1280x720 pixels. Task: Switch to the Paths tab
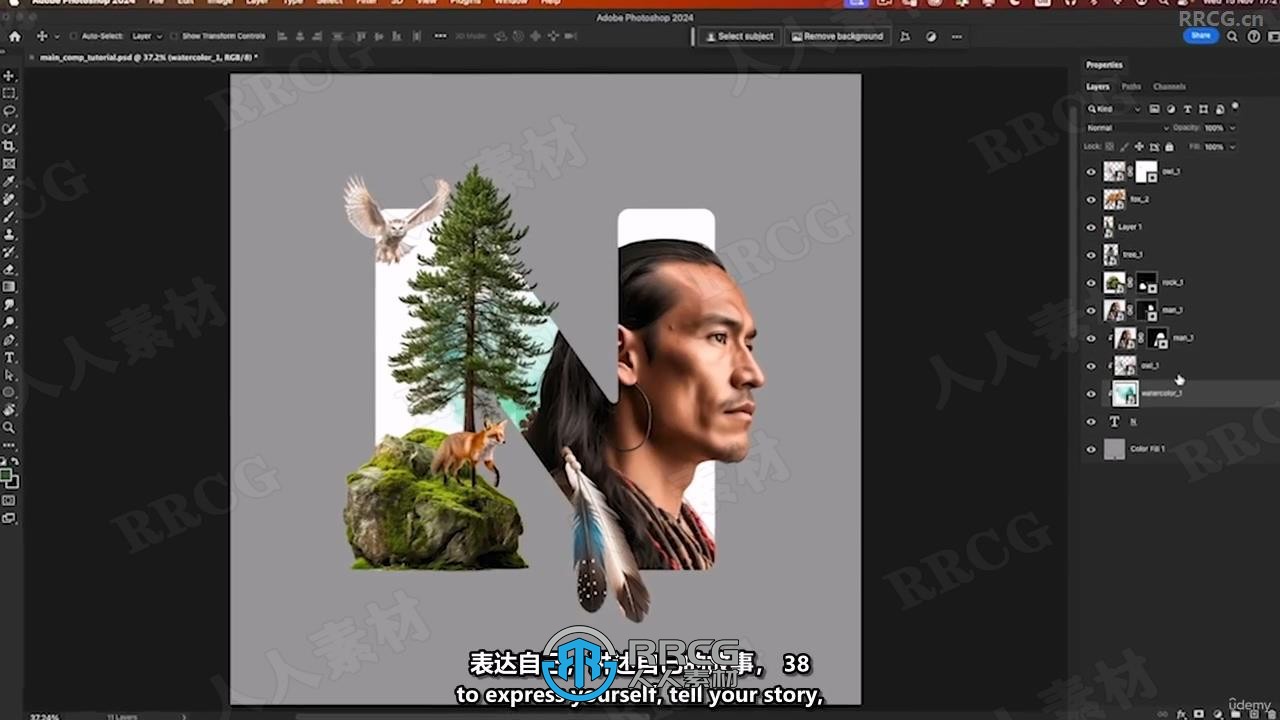(x=1131, y=87)
